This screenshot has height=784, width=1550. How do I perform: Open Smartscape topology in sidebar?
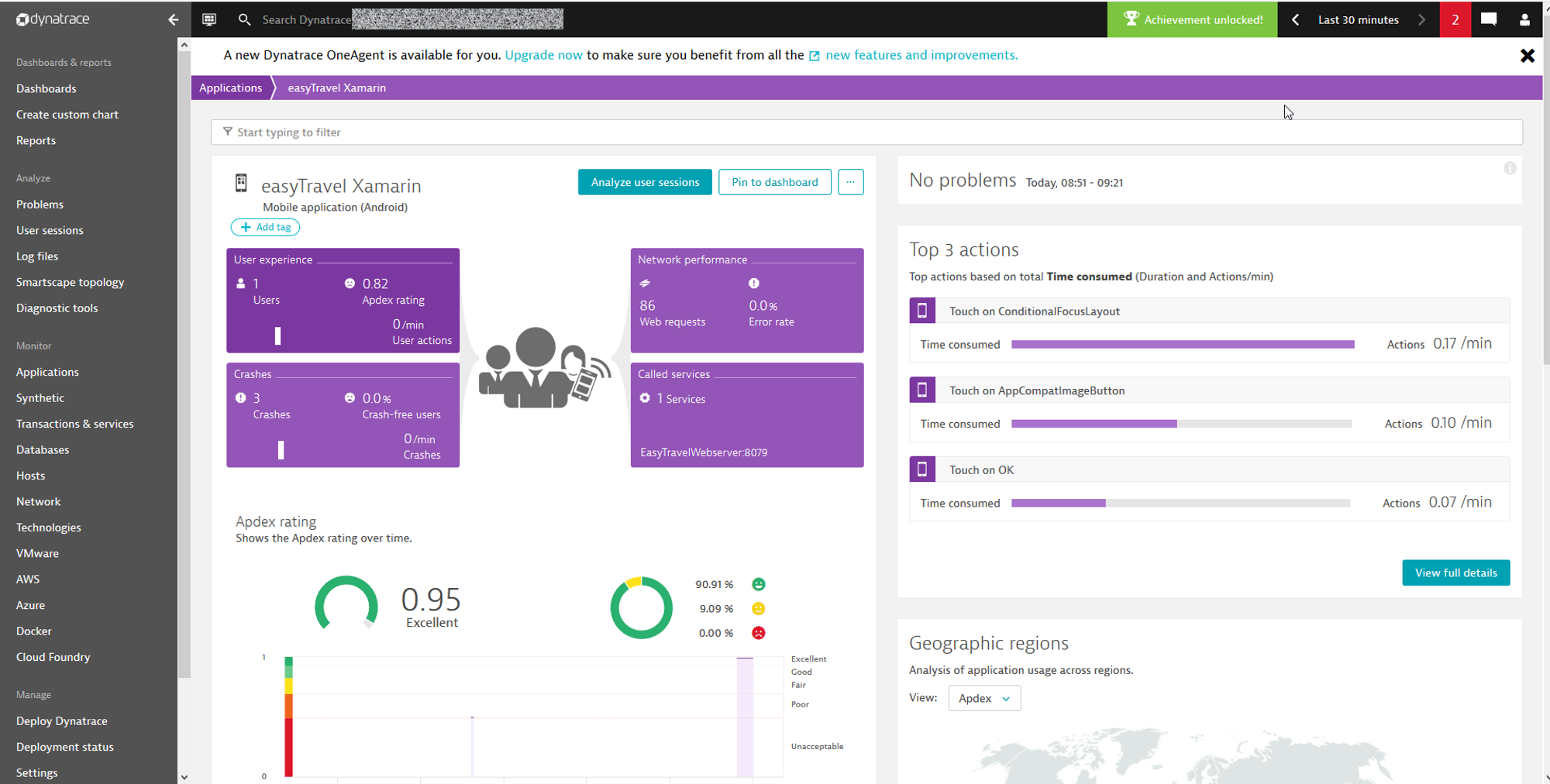coord(70,282)
